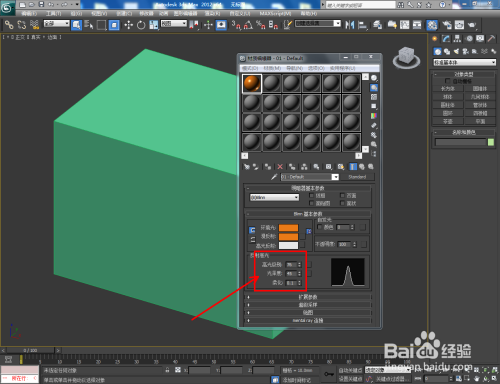The height and width of the screenshot is (384, 500).
Task: Click the Cylinder button in Object Type
Action: 448,105
